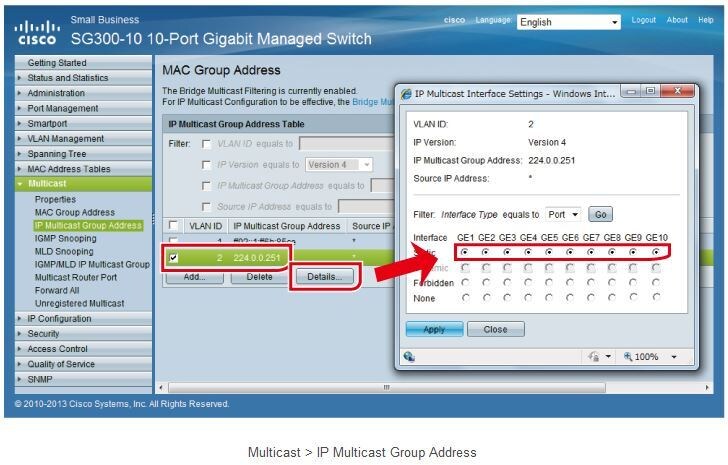The image size is (728, 465).
Task: Select the Static radio button for GE6
Action: (570, 252)
